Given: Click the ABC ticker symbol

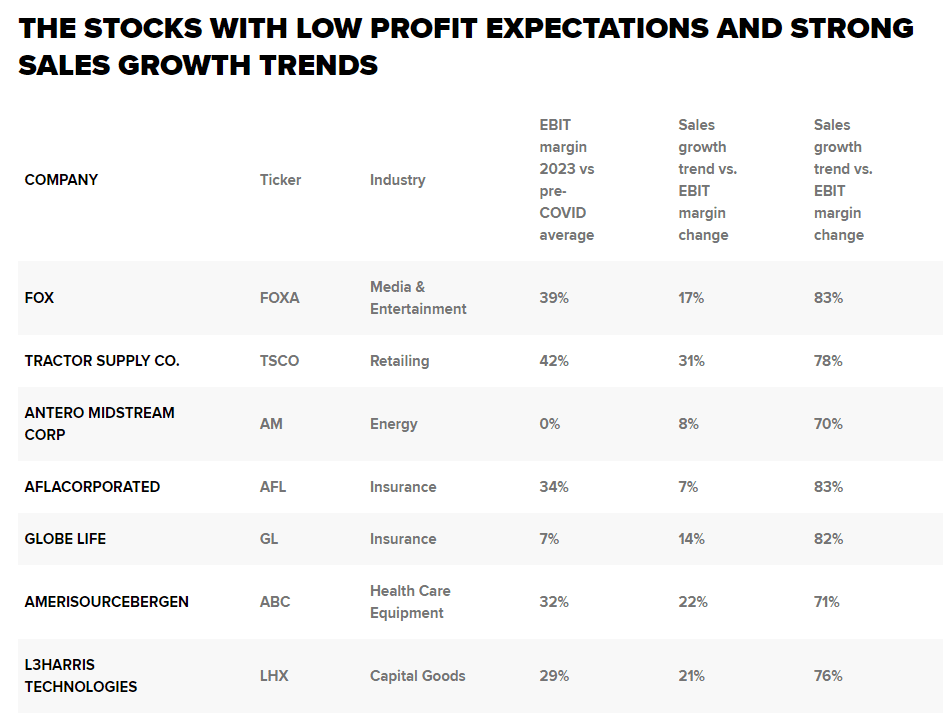Looking at the screenshot, I should point(275,602).
